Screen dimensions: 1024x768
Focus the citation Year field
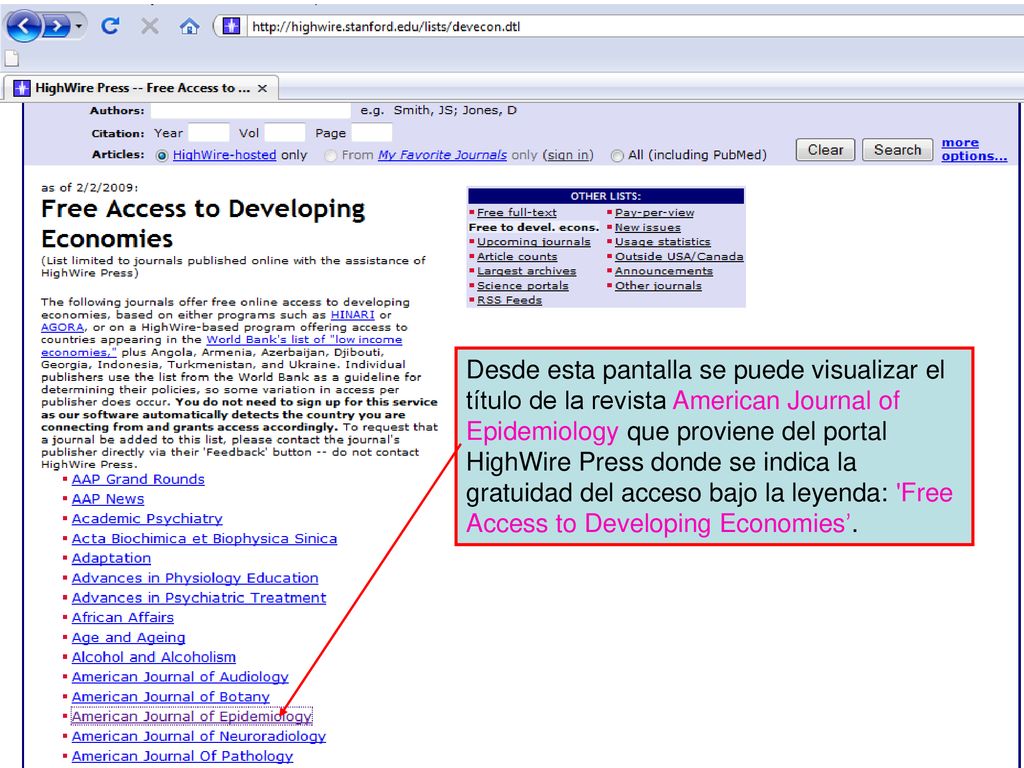point(208,133)
